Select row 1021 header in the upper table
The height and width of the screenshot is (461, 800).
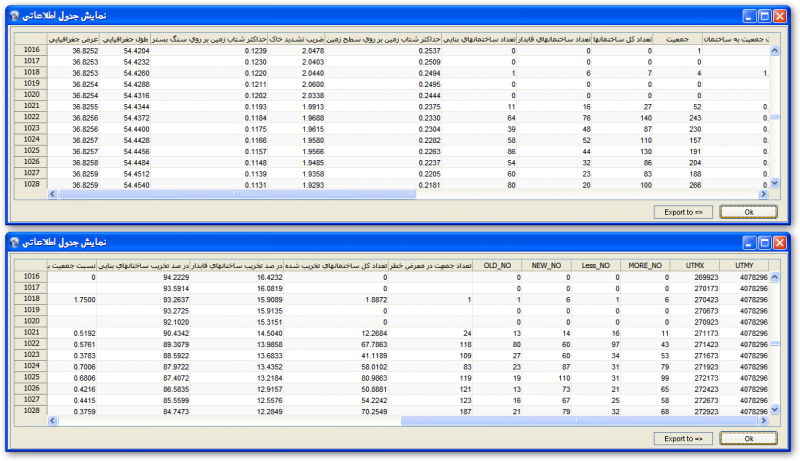coord(30,105)
